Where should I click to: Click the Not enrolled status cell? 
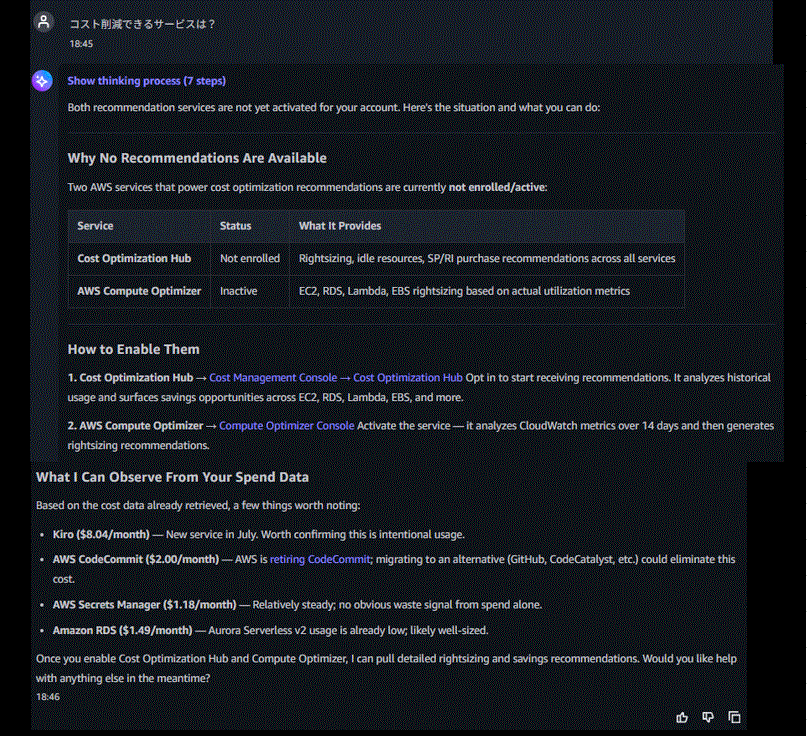tap(250, 258)
